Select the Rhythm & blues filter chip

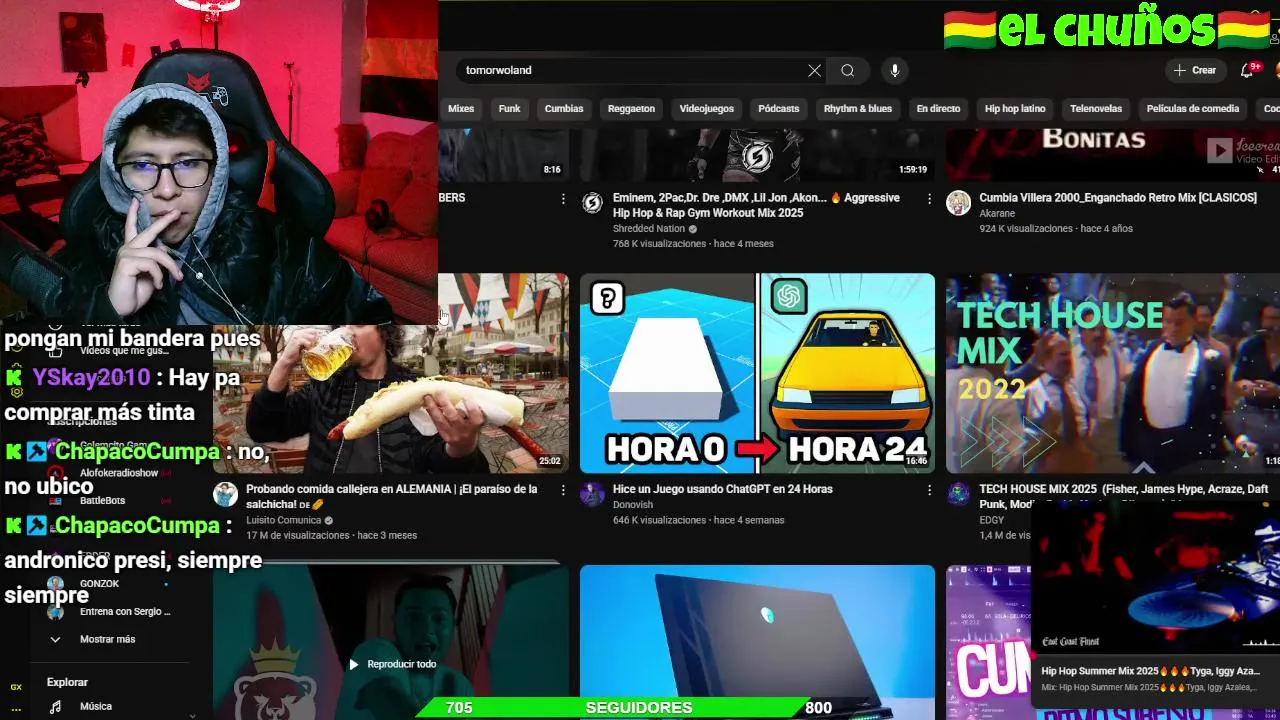(x=858, y=109)
